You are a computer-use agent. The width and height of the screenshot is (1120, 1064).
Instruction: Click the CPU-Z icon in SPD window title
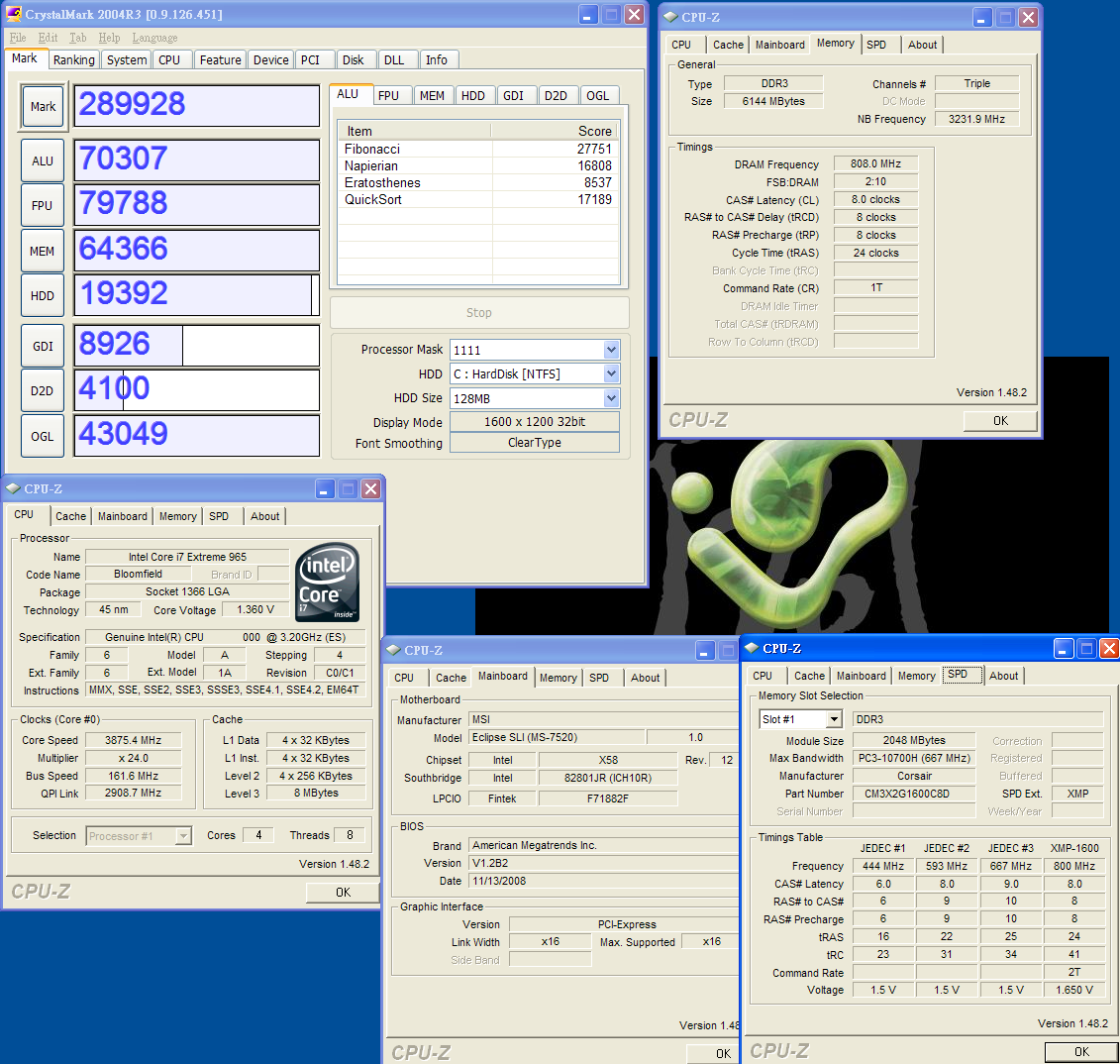(x=751, y=648)
